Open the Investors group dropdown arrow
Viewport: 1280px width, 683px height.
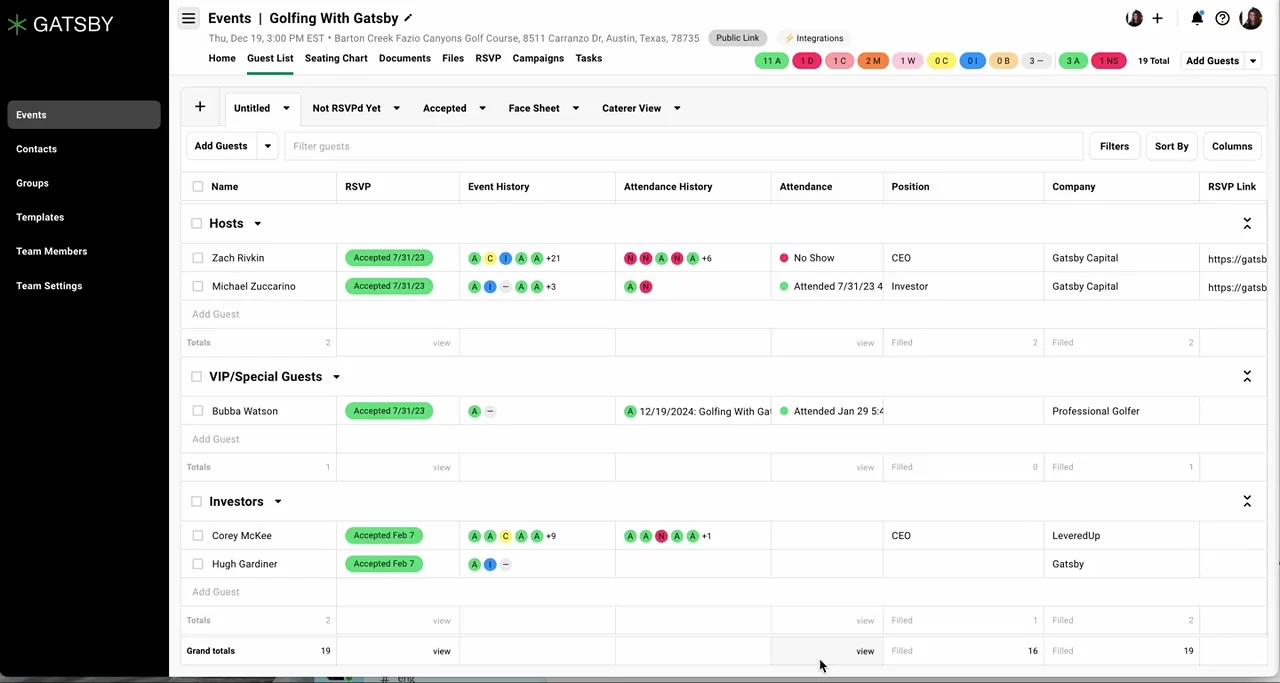tap(278, 502)
